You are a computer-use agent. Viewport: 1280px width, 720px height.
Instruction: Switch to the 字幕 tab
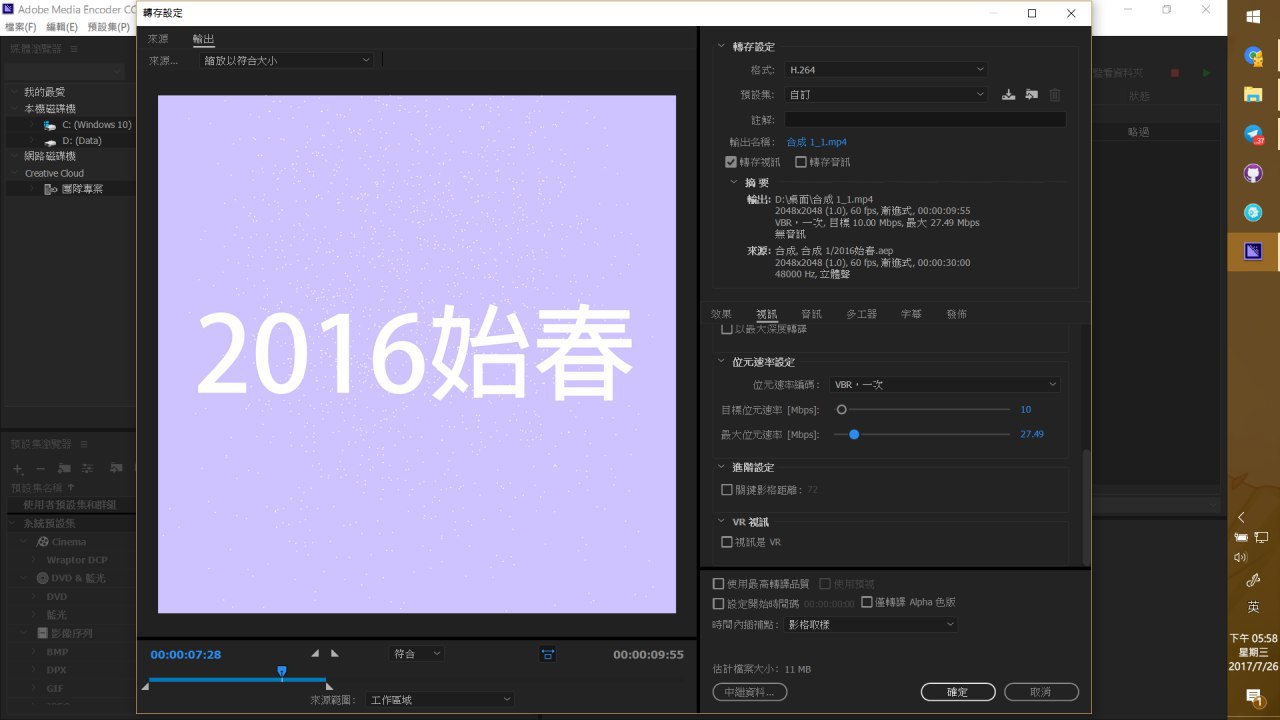[x=911, y=314]
